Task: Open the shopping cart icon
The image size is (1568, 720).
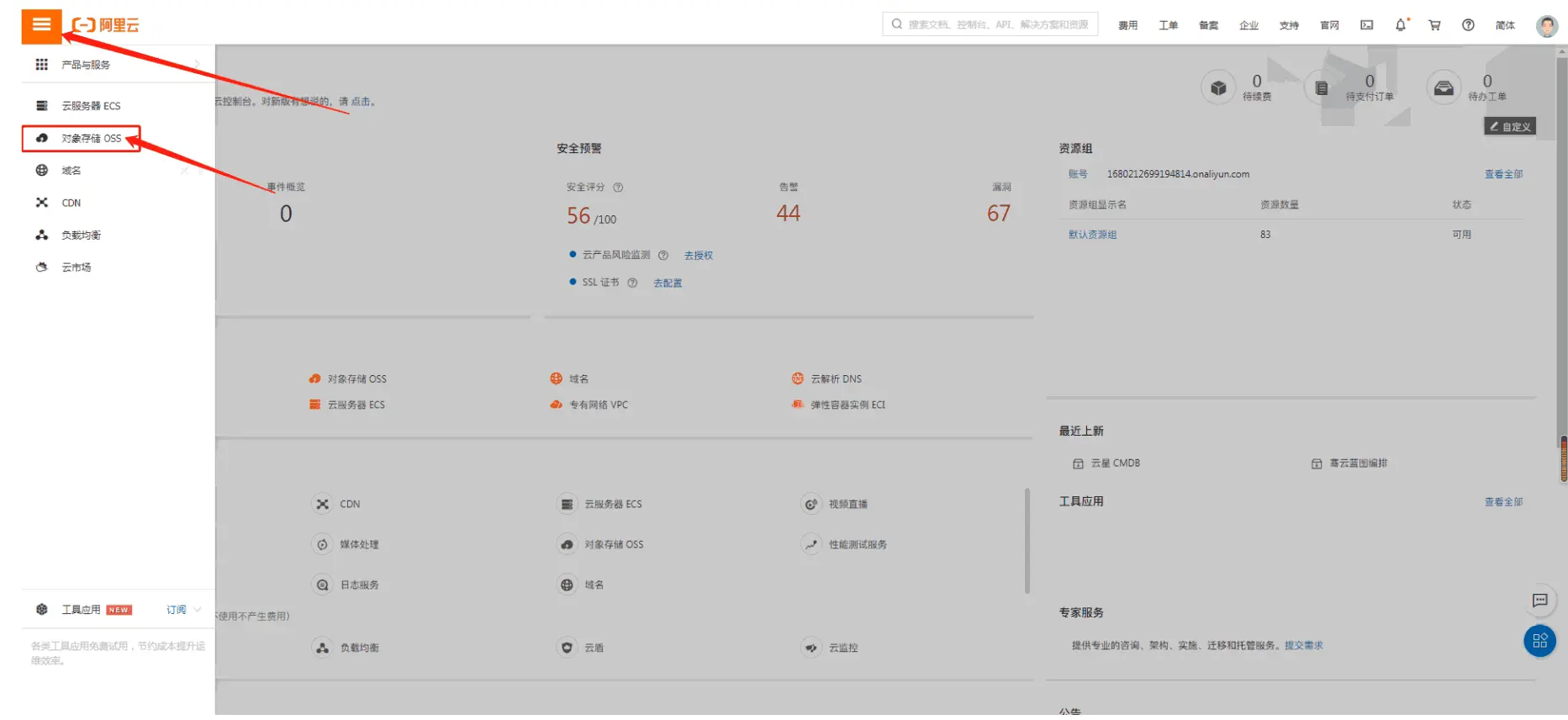Action: pos(1434,25)
